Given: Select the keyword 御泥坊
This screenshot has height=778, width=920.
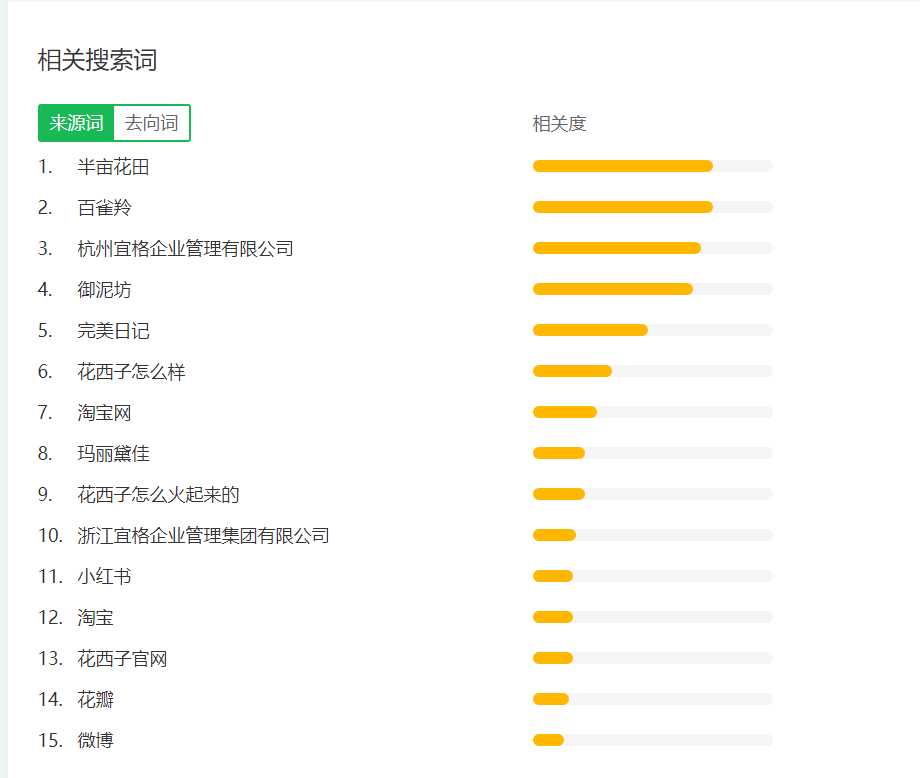Looking at the screenshot, I should pyautogui.click(x=104, y=290).
